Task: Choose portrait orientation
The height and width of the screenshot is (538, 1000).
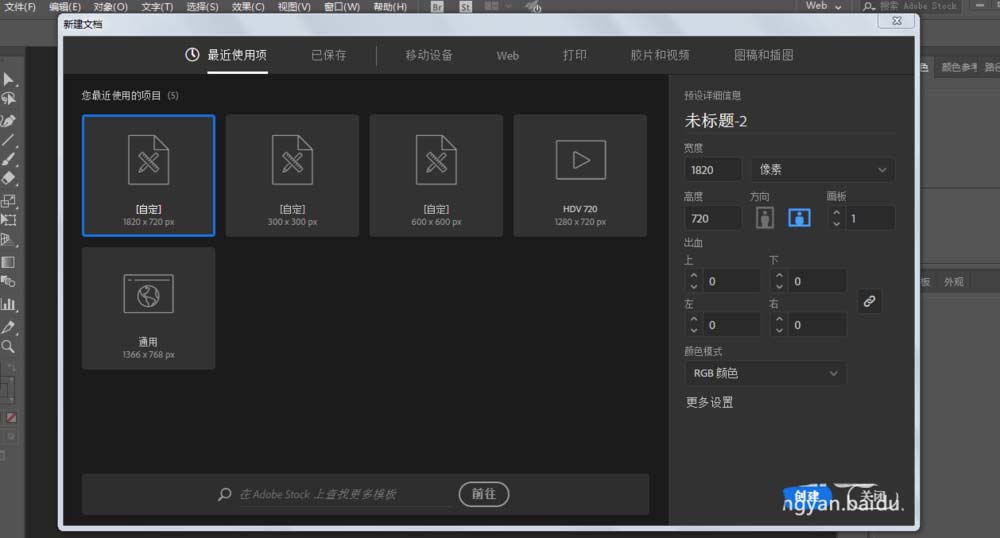Action: (765, 218)
